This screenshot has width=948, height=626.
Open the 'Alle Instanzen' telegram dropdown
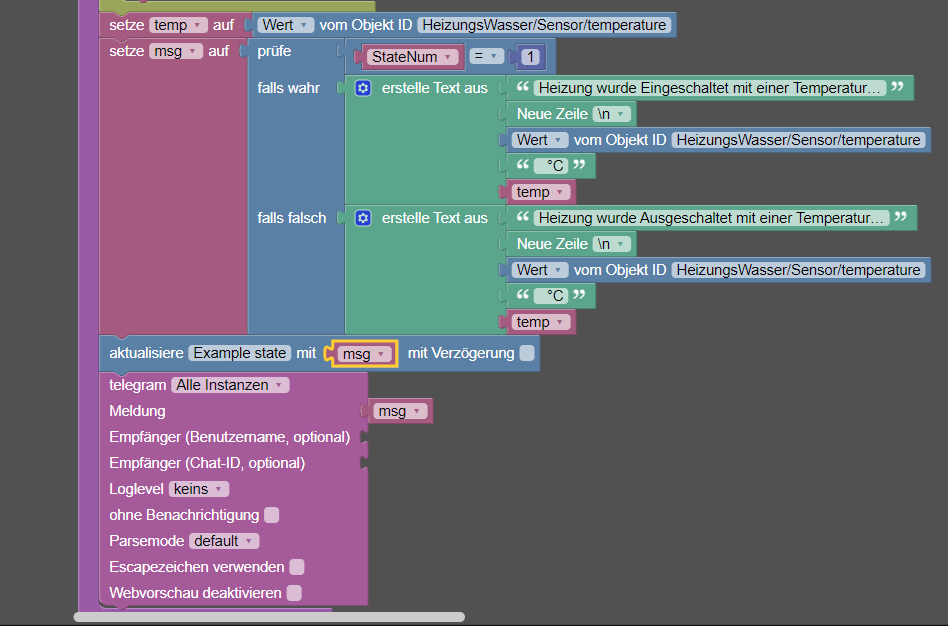click(230, 385)
